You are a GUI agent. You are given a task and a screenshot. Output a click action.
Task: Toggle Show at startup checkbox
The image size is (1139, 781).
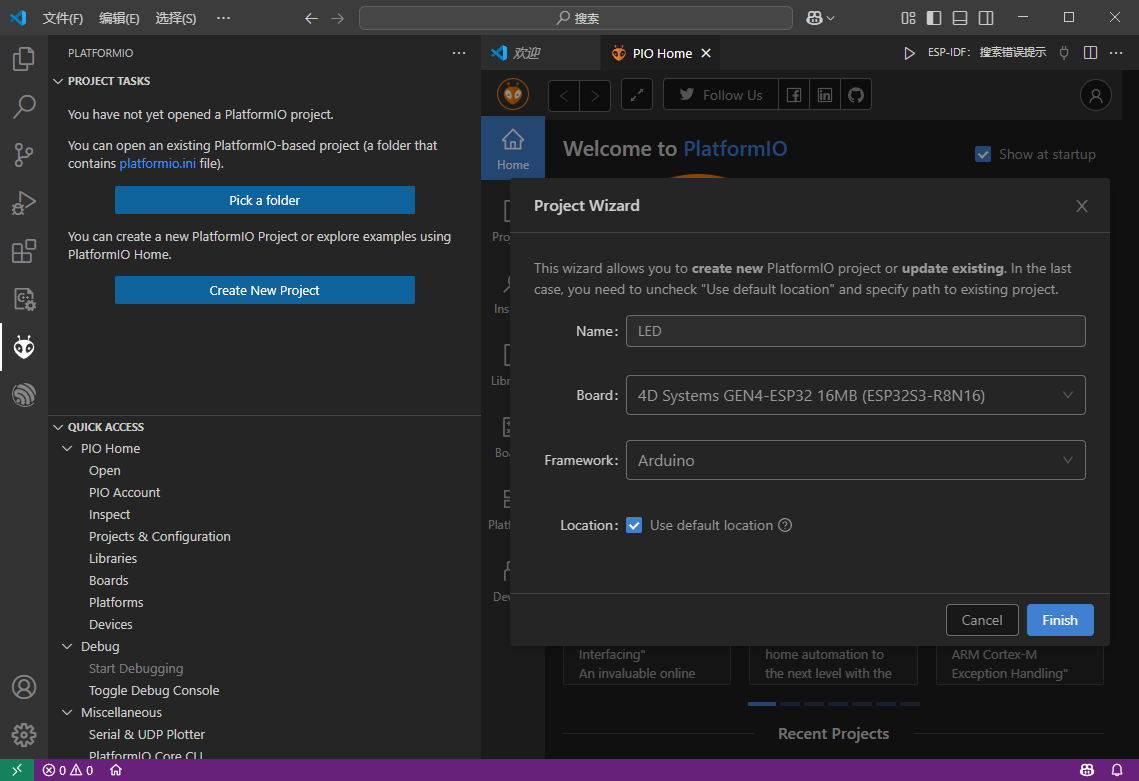point(983,154)
